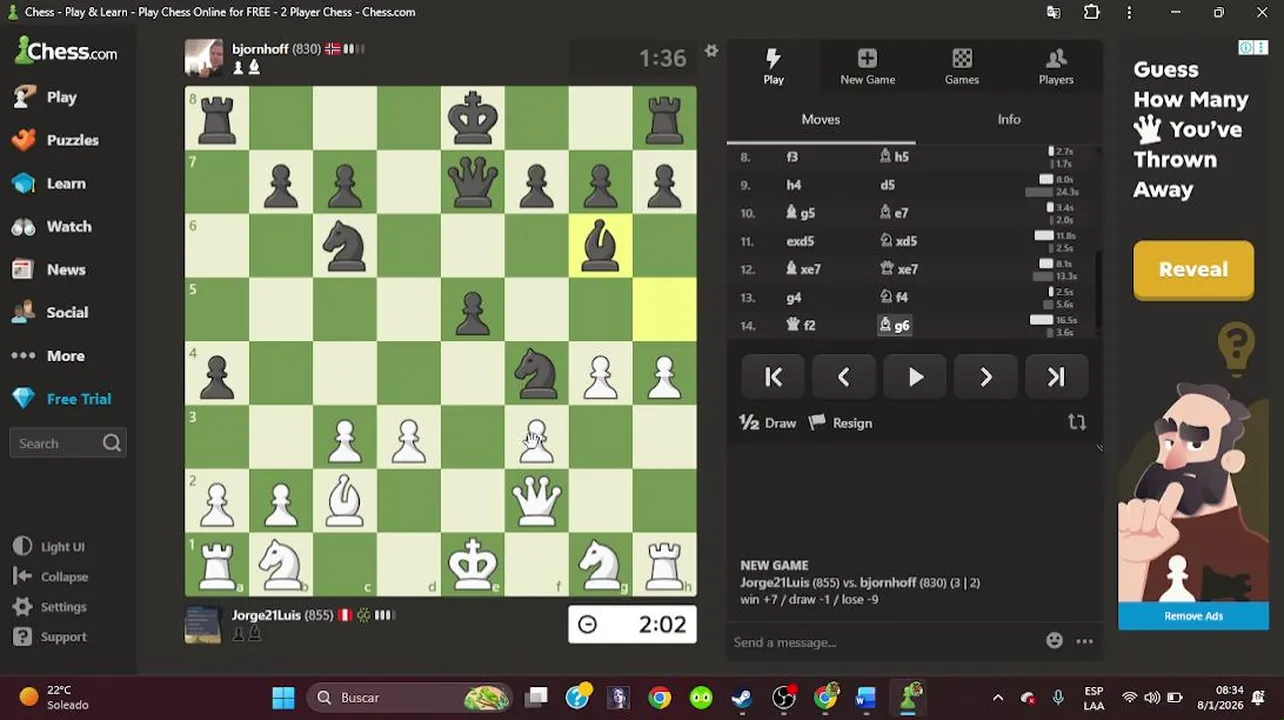Open the browser three-dot menu

pos(1129,12)
